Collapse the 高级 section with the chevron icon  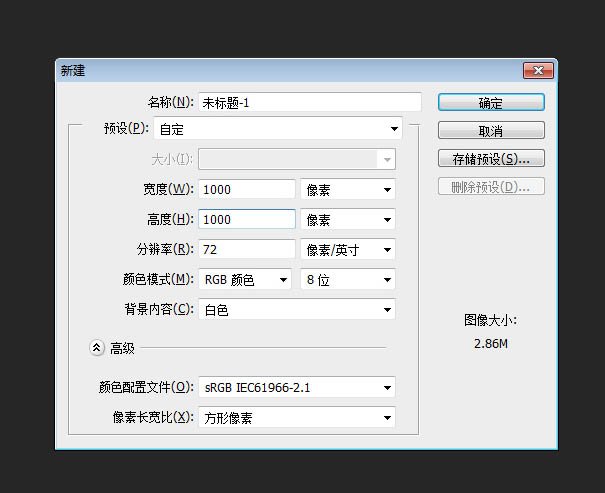96,348
